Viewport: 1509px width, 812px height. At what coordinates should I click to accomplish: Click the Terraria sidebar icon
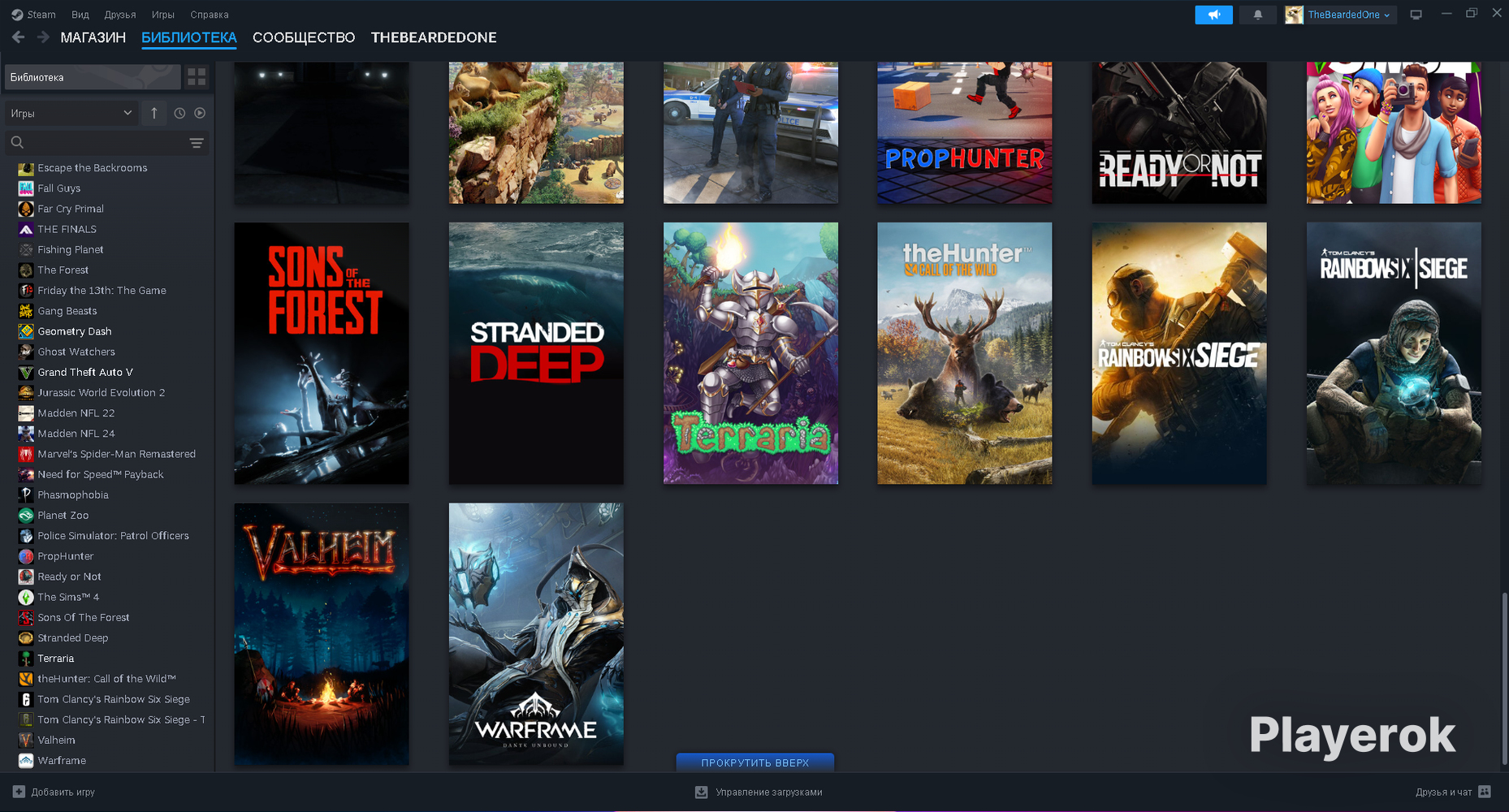(26, 659)
